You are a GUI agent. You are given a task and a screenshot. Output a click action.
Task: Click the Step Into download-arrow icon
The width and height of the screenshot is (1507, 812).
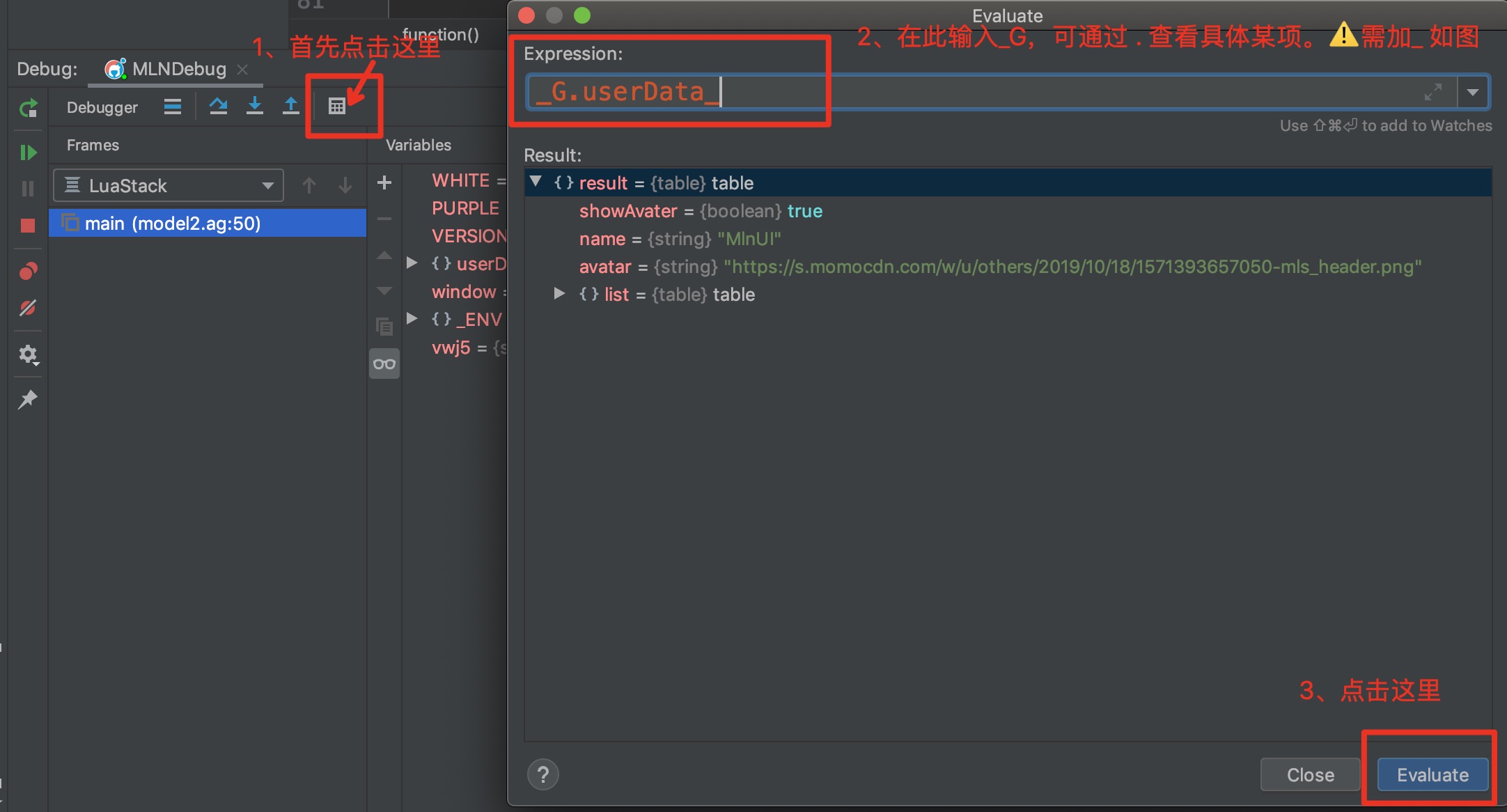coord(255,107)
